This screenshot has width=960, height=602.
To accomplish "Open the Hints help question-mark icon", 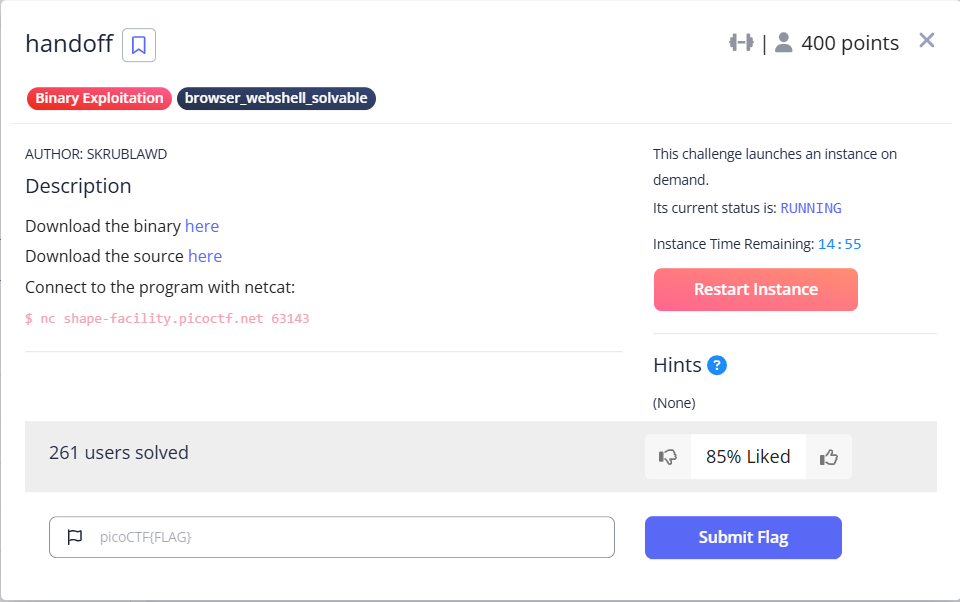I will [x=716, y=366].
